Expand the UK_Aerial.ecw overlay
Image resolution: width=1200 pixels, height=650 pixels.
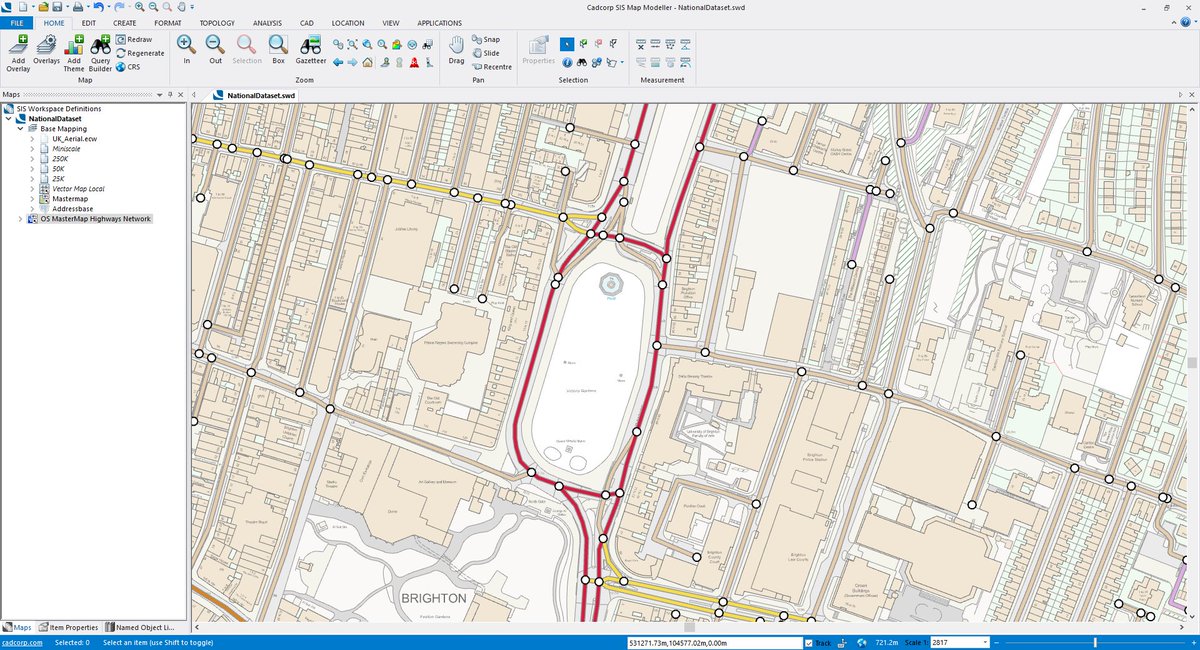click(x=32, y=139)
